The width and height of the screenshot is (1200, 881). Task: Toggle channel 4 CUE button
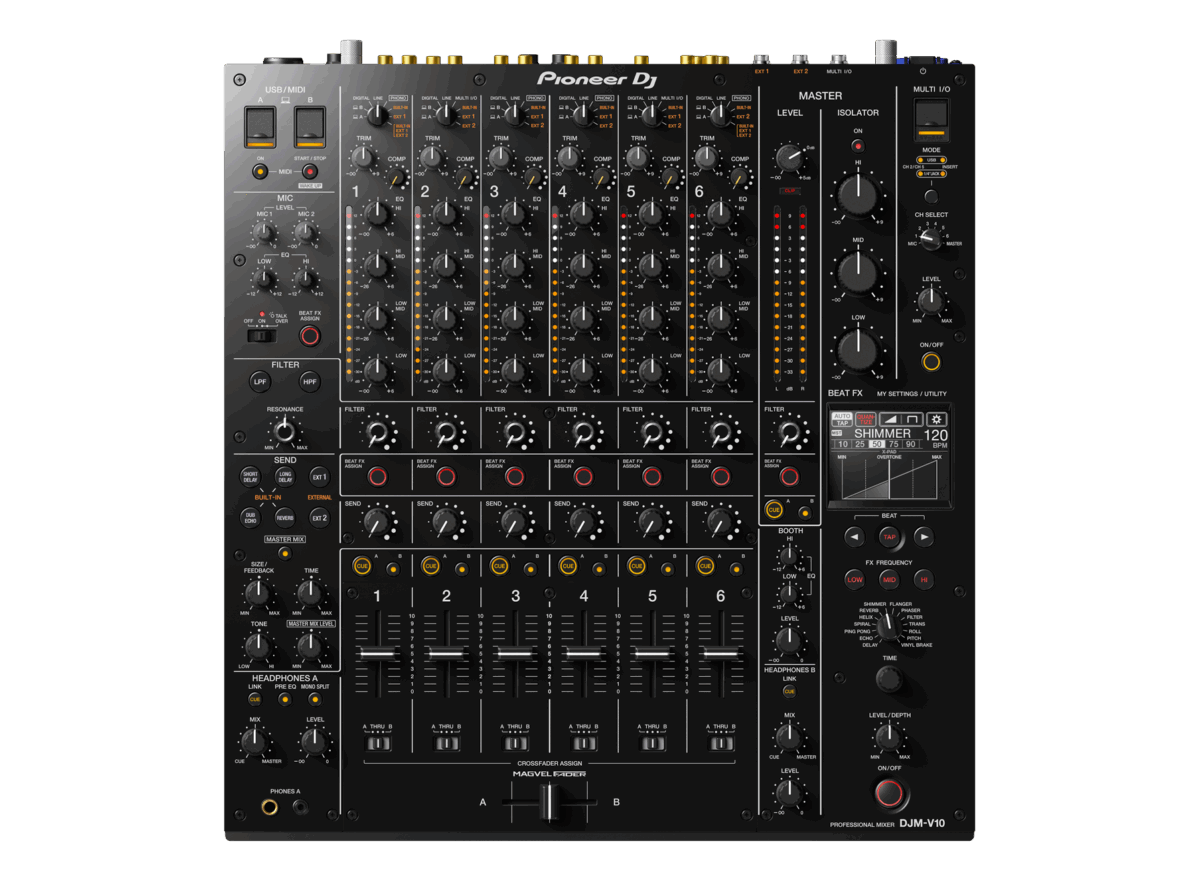tap(568, 566)
